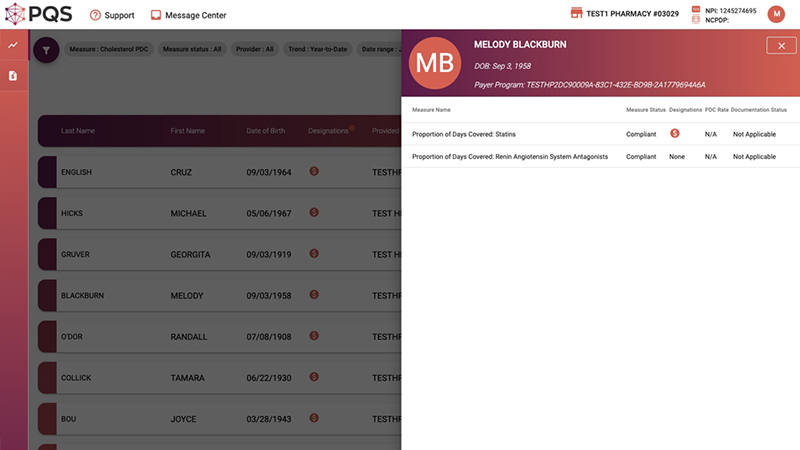The width and height of the screenshot is (800, 450).
Task: Select birth date 07/08/1908 cell
Action: [269, 337]
